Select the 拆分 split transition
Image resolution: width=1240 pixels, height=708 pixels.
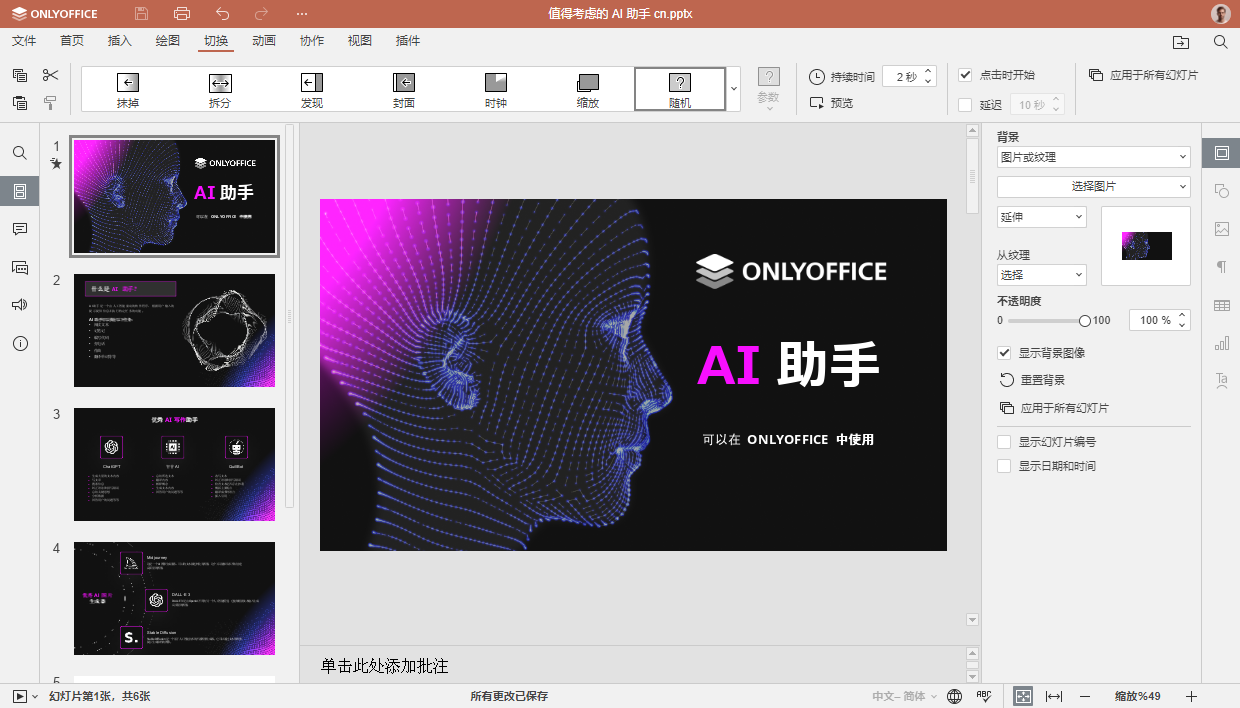pyautogui.click(x=220, y=89)
